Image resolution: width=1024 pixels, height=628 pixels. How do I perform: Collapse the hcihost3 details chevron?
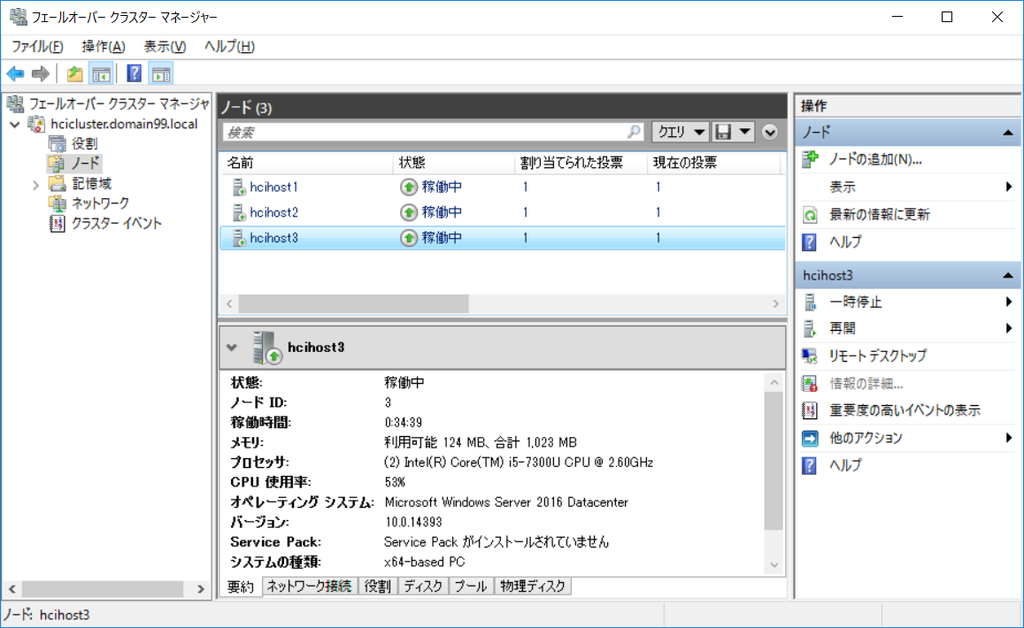(x=232, y=347)
